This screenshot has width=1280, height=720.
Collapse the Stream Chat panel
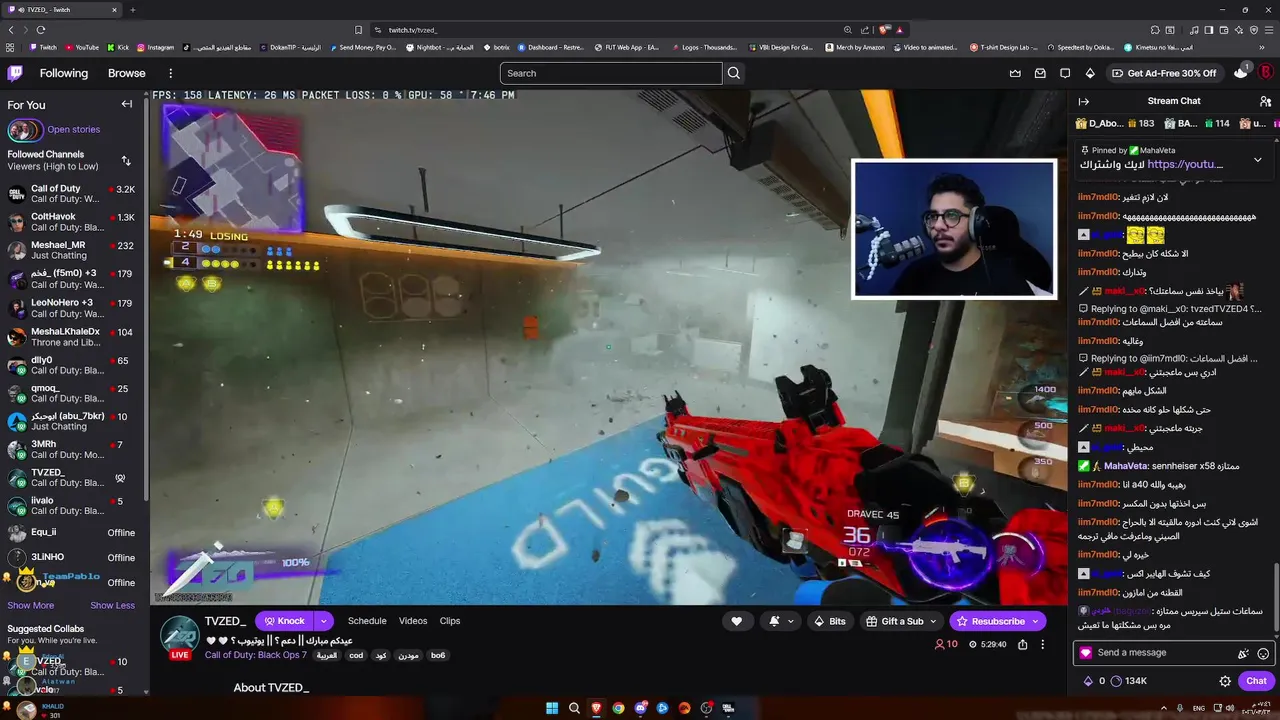point(1083,101)
